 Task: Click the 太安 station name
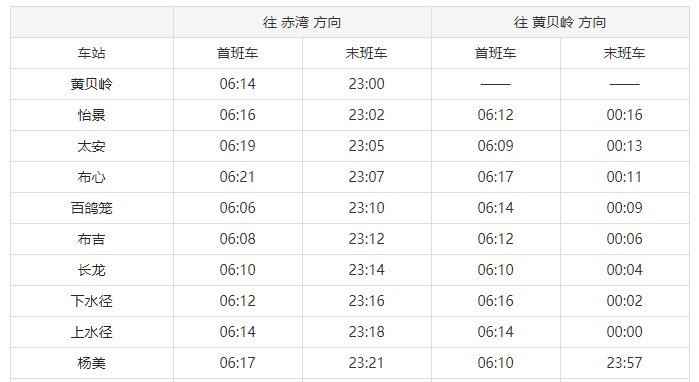(92, 146)
